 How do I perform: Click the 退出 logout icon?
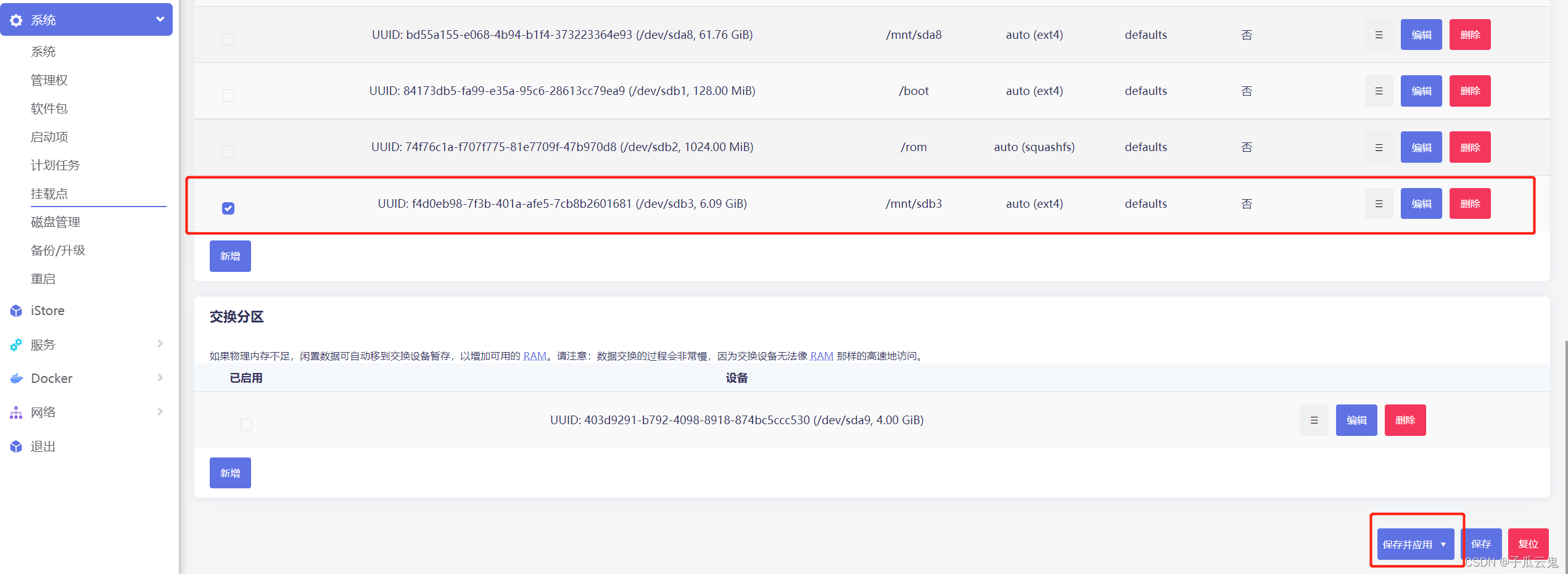(x=16, y=446)
